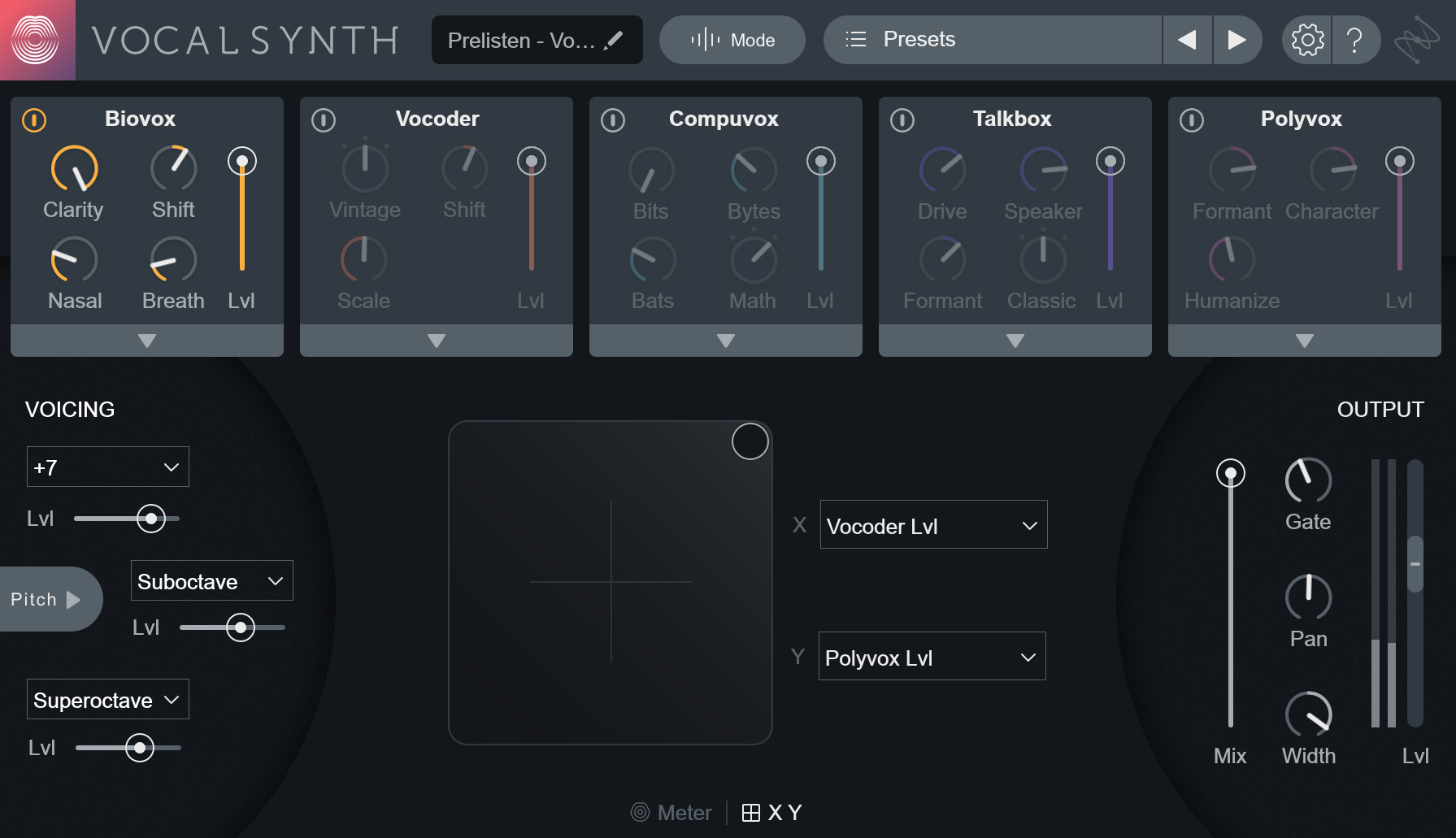The image size is (1456, 838).
Task: Load the previous preset arrow
Action: (1187, 40)
